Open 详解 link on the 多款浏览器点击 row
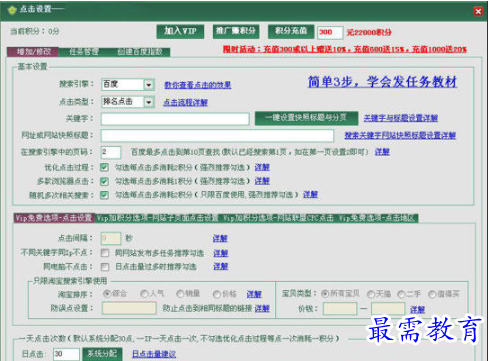490x361 pixels. (262, 181)
